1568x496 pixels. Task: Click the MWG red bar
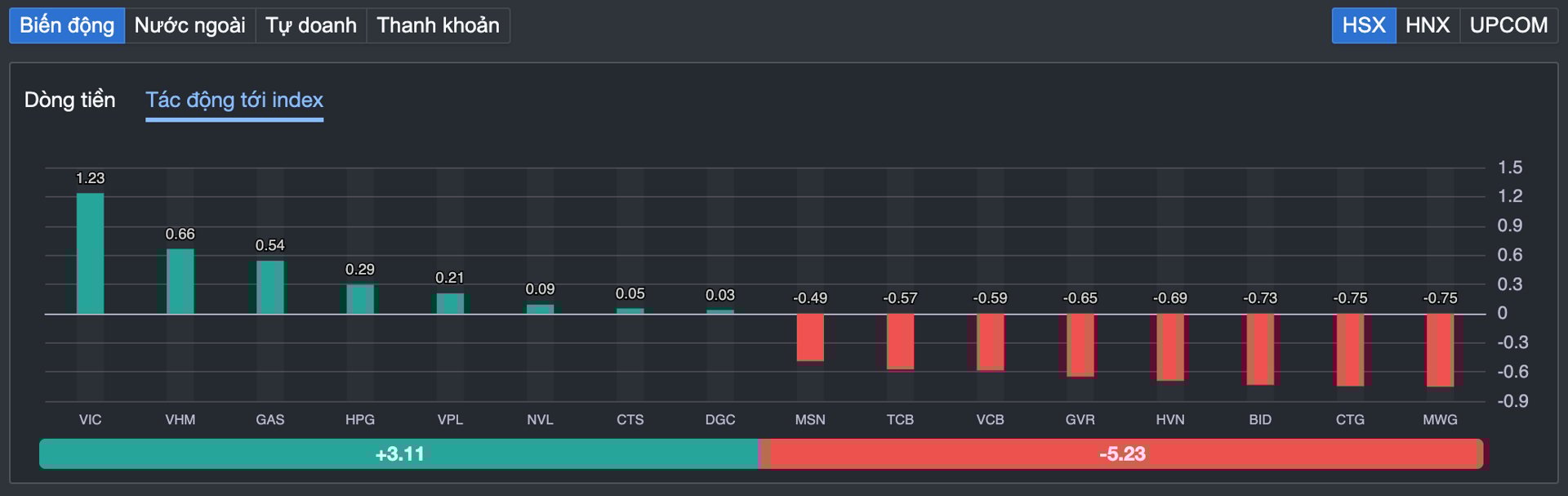[x=1440, y=350]
